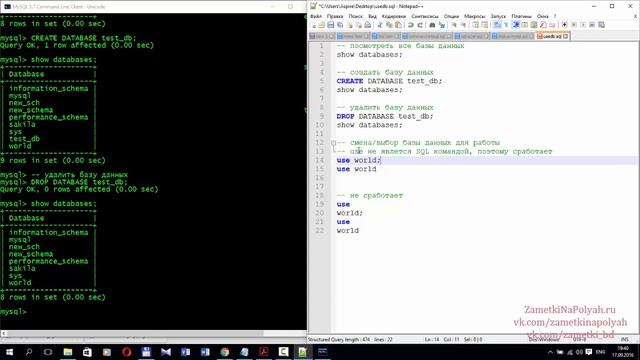This screenshot has width=640, height=360.
Task: Open Opera from the taskbar
Action: point(127,352)
